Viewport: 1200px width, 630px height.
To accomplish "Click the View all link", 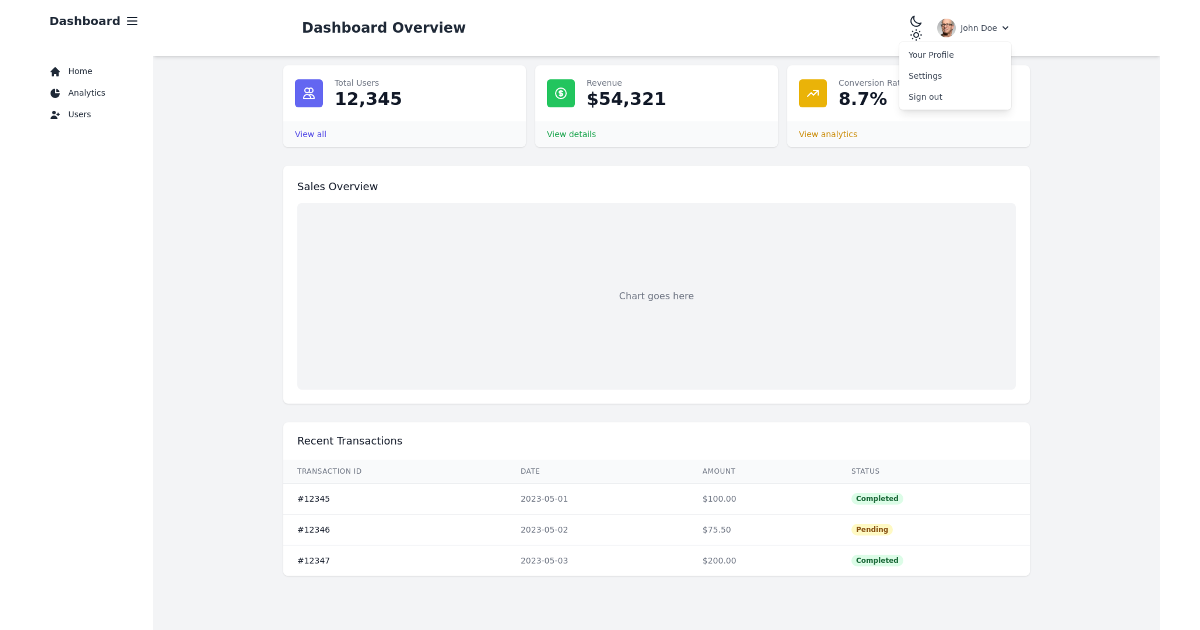I will click(310, 133).
